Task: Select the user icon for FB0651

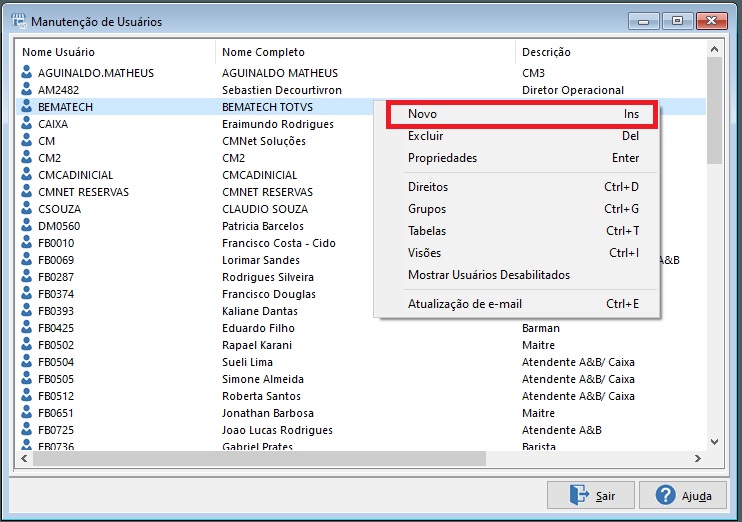Action: tap(27, 413)
